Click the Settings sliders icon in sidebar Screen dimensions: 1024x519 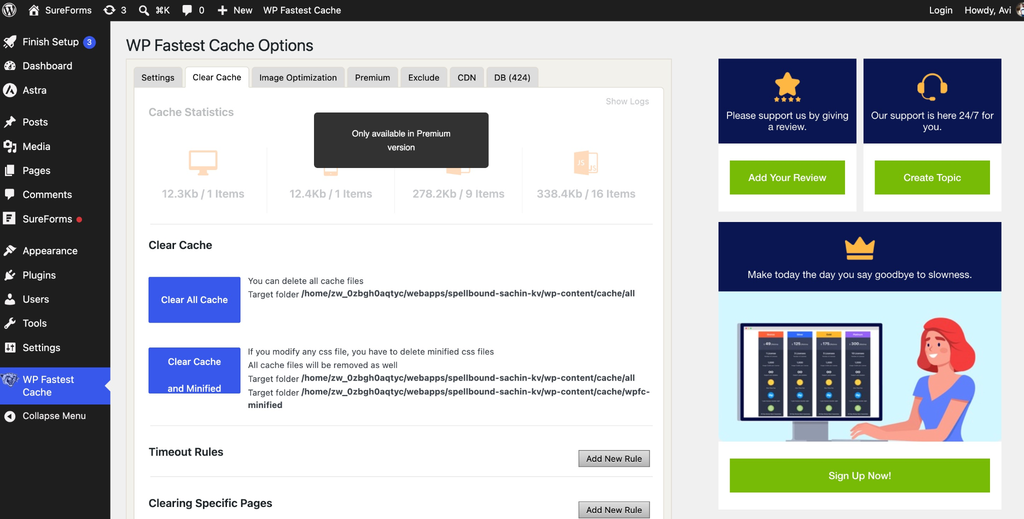(x=10, y=347)
